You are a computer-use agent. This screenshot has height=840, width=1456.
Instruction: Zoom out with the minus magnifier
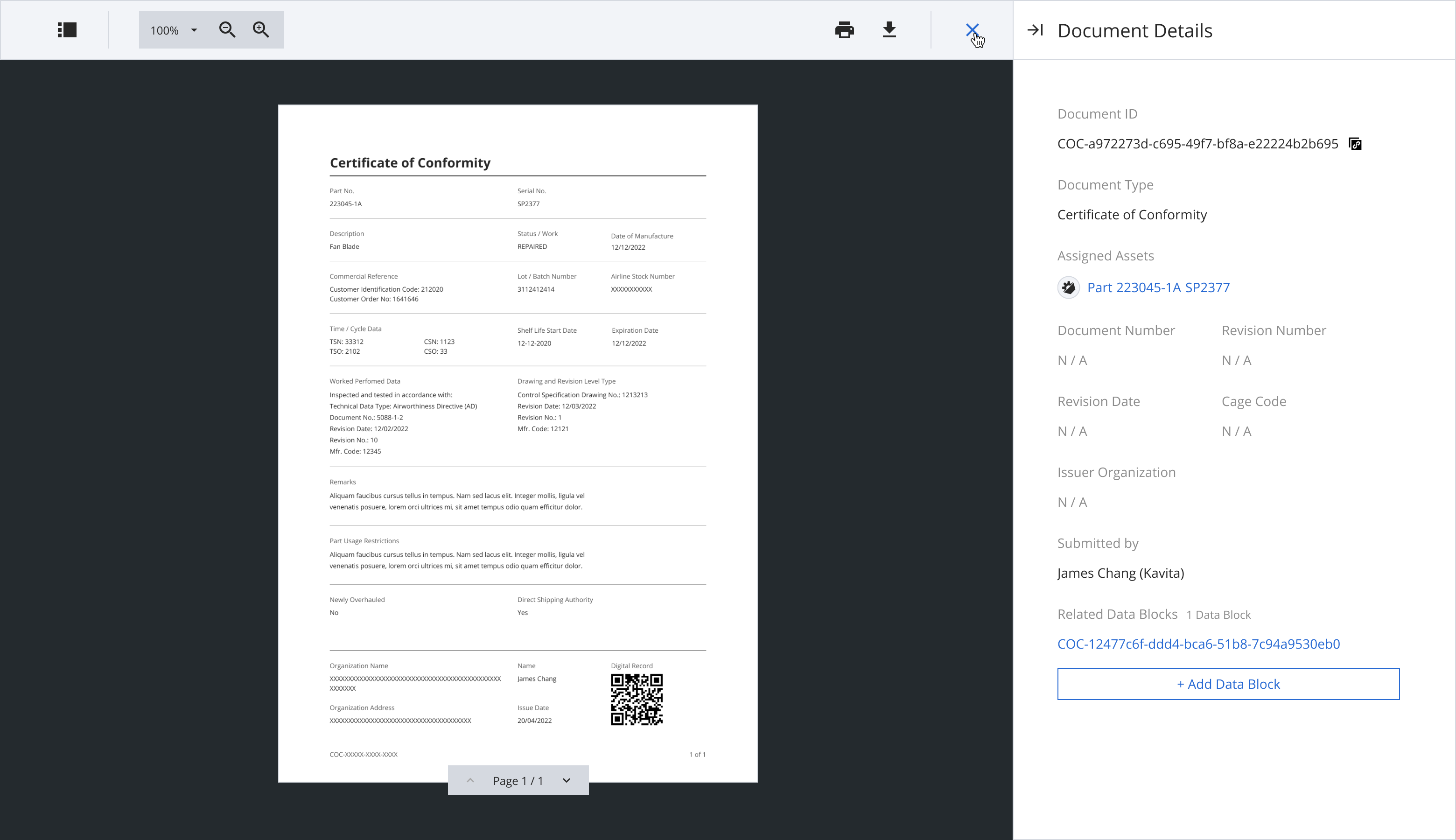tap(227, 30)
